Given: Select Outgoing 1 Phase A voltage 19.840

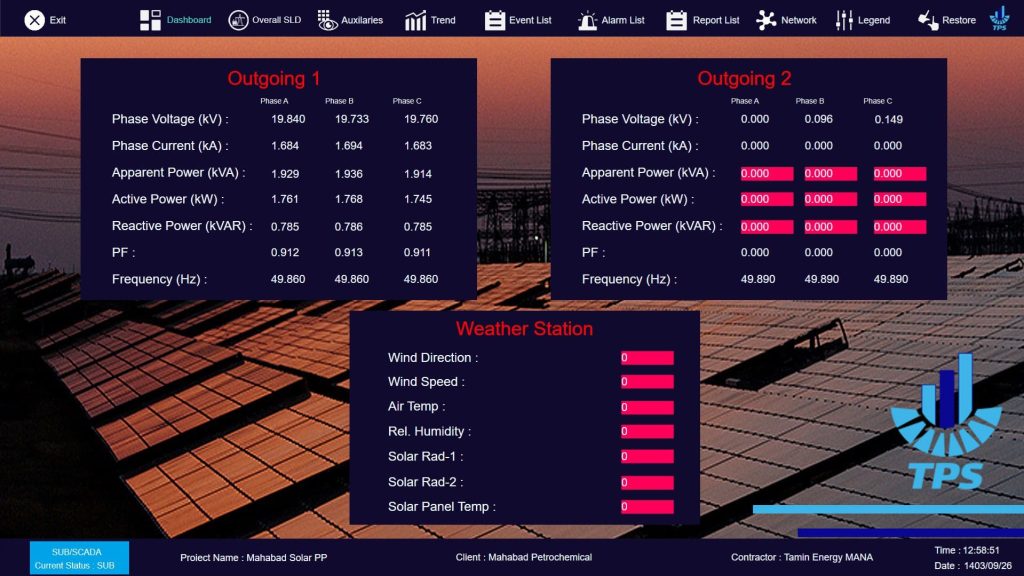Looking at the screenshot, I should click(x=288, y=119).
